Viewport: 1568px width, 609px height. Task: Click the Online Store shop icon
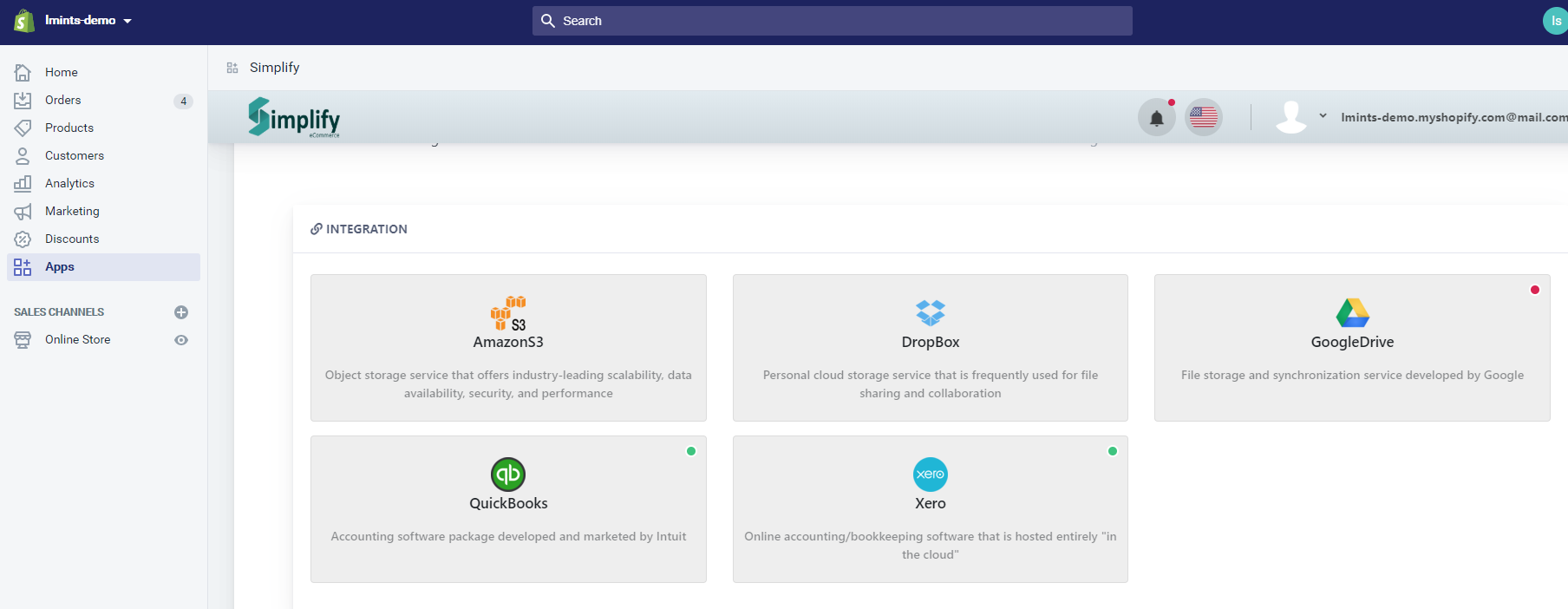[x=23, y=339]
